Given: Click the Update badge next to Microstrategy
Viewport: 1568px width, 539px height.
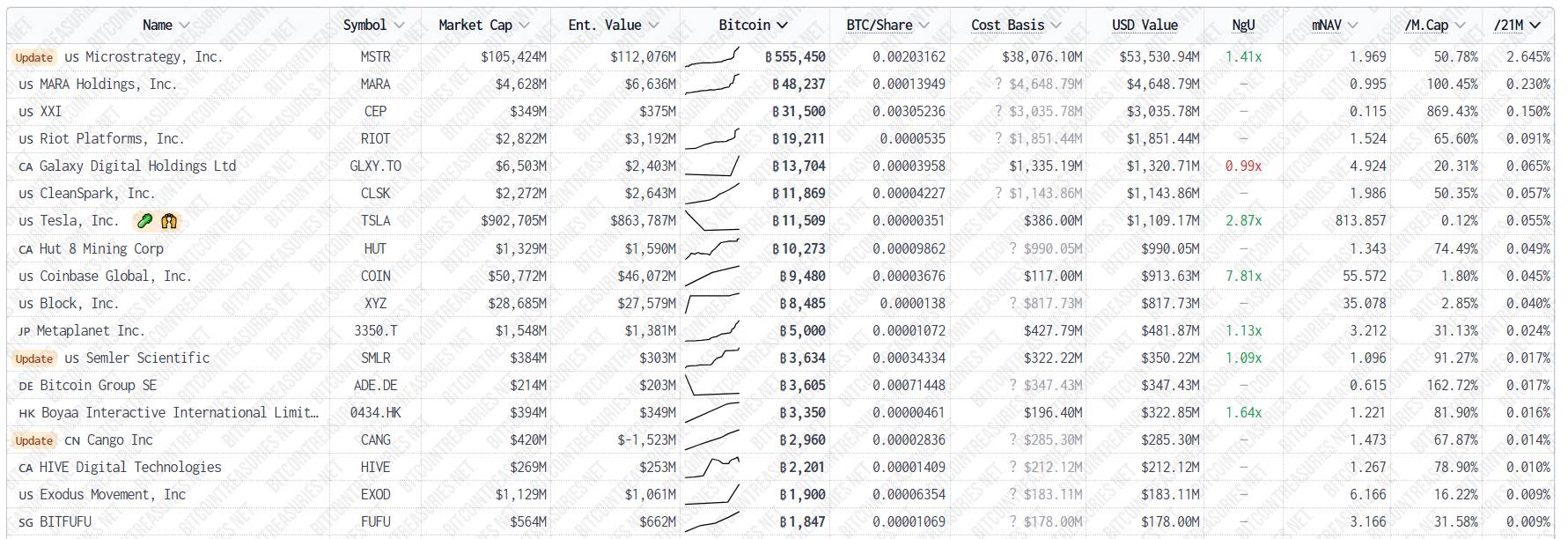Looking at the screenshot, I should coord(34,57).
